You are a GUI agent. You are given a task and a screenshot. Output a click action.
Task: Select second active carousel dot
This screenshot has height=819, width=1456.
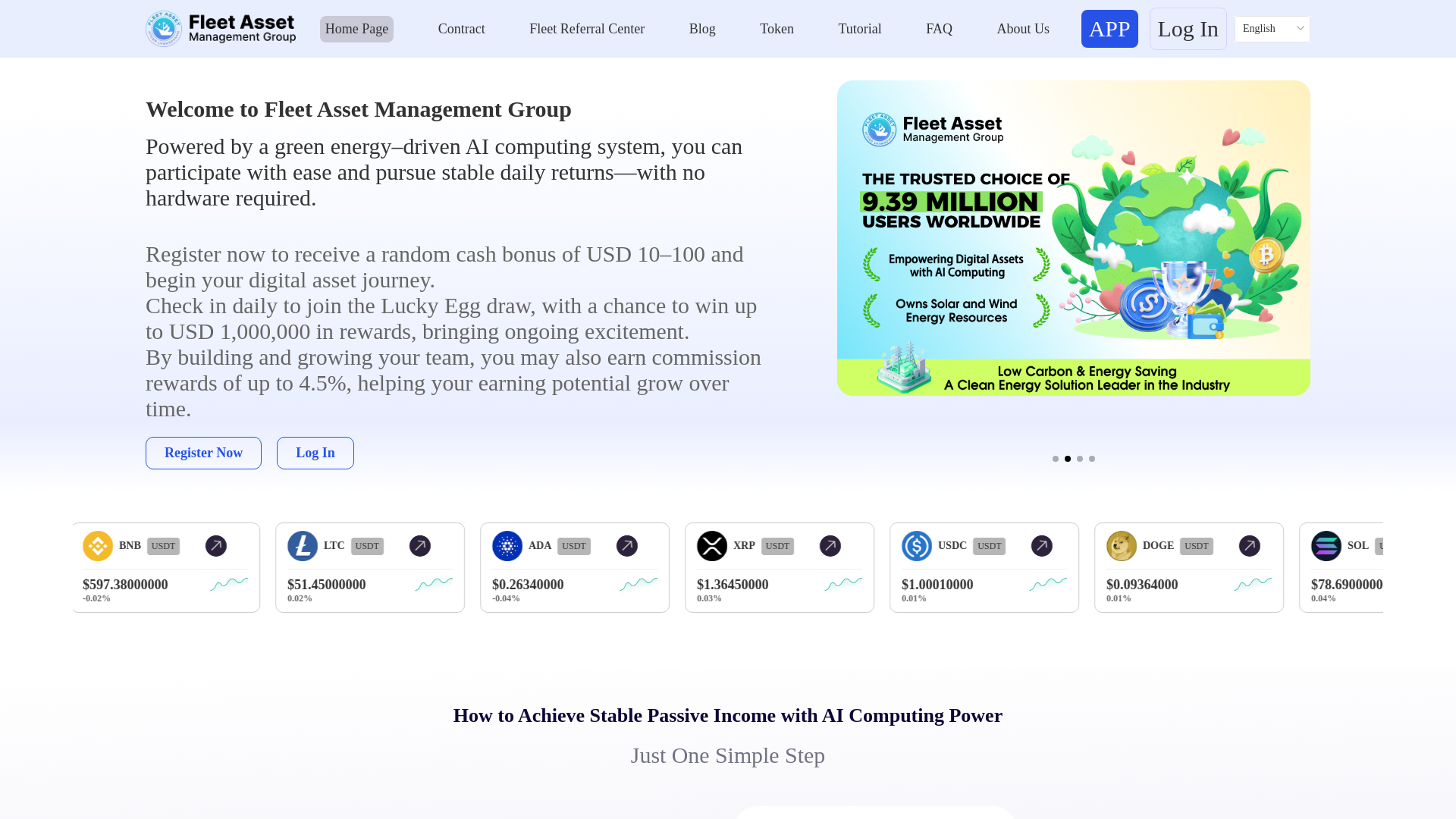1068,459
